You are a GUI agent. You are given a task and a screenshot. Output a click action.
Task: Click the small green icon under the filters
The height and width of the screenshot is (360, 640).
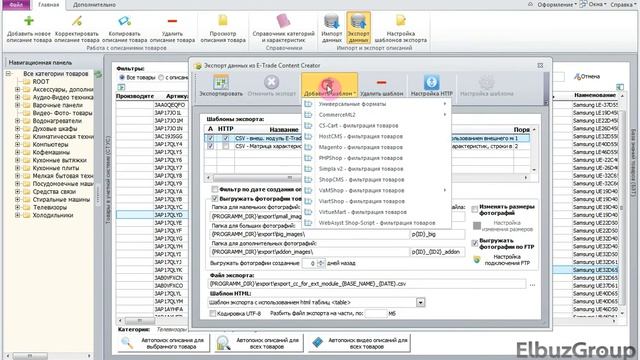point(121,87)
